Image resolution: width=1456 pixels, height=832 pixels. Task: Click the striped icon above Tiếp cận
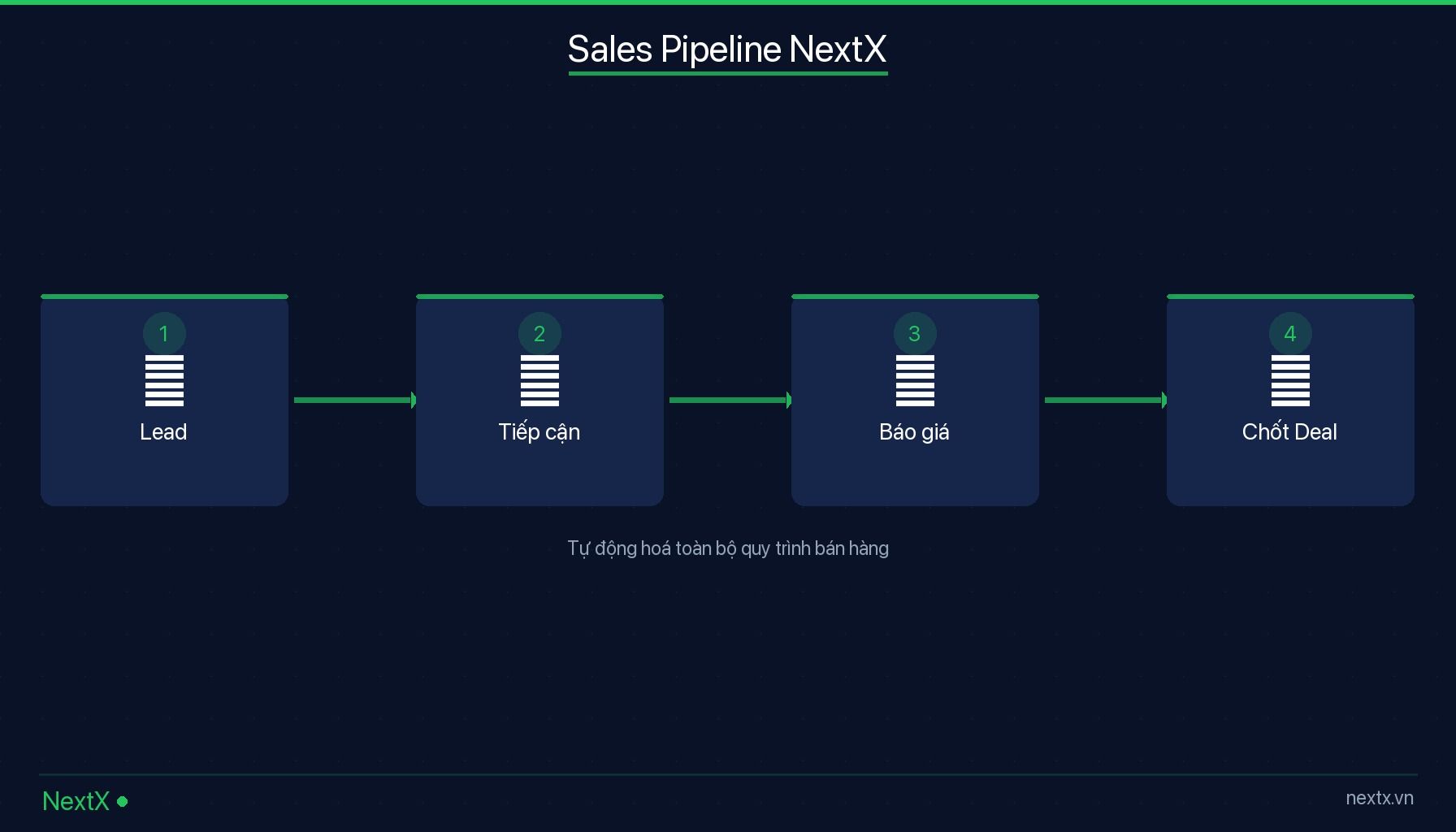pos(539,380)
